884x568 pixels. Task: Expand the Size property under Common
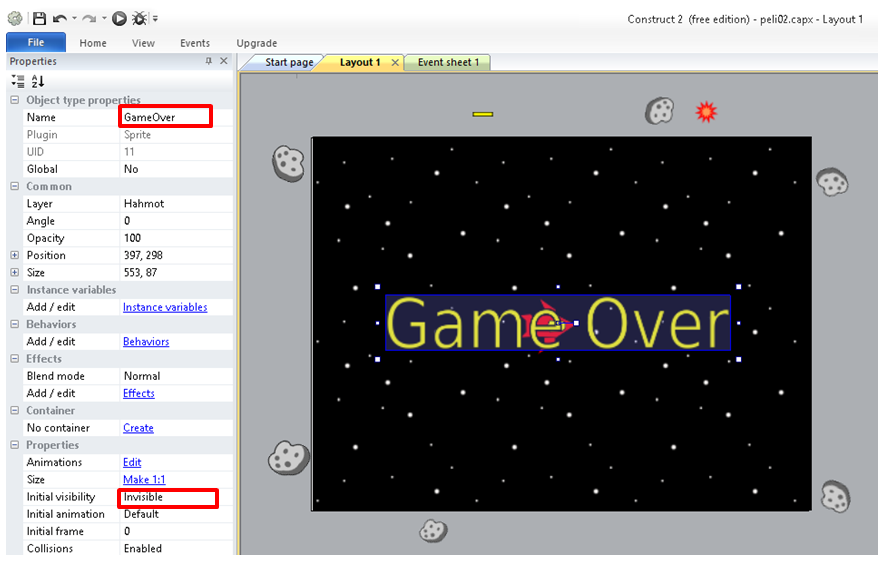tap(14, 272)
